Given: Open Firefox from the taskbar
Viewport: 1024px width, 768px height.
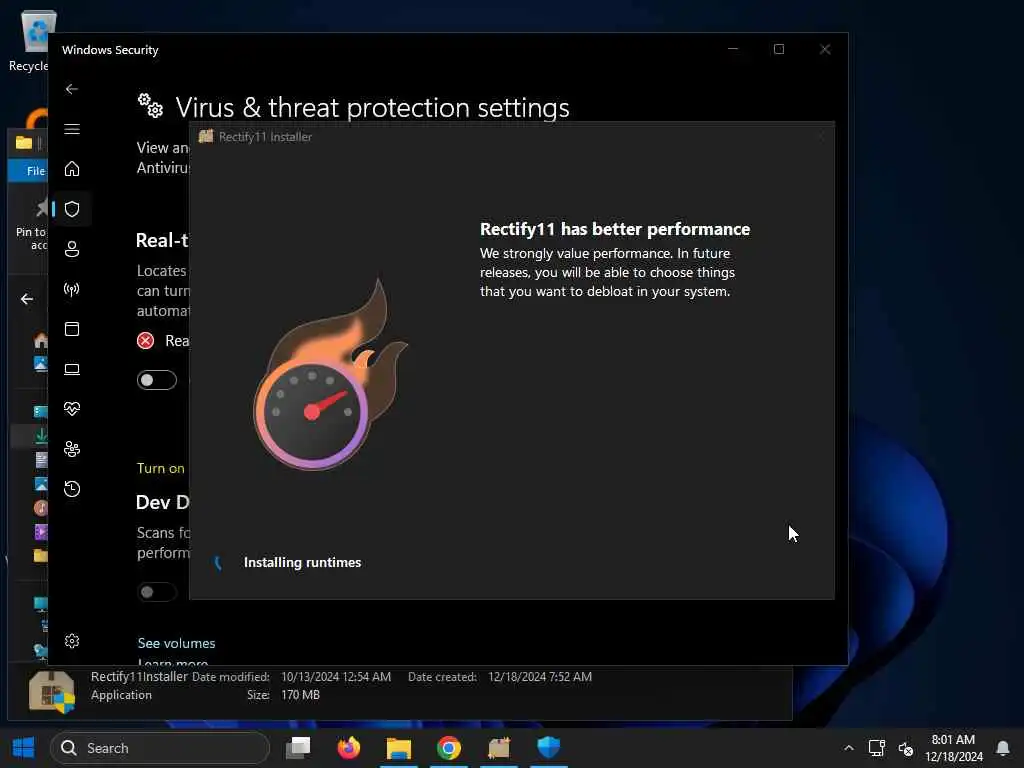Looking at the screenshot, I should pyautogui.click(x=349, y=748).
